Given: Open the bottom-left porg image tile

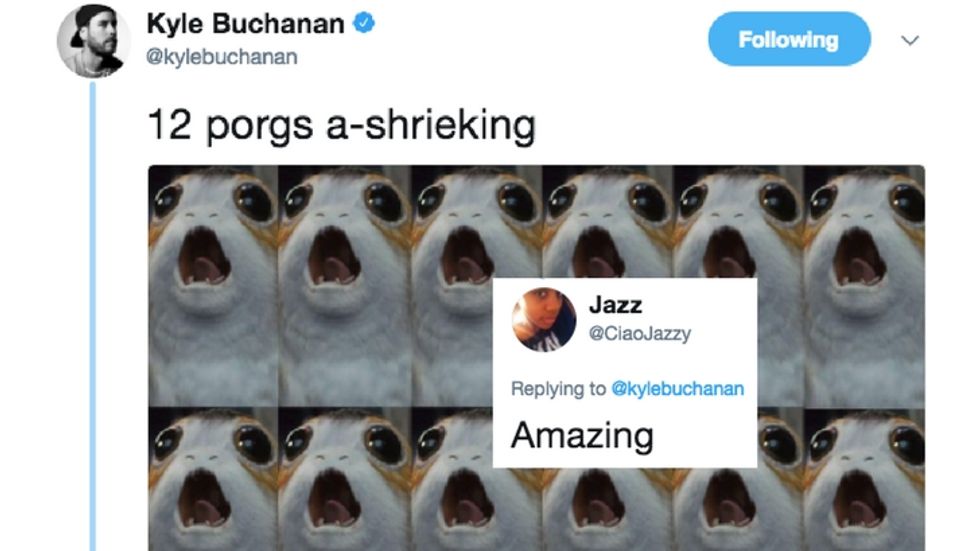Looking at the screenshot, I should point(213,480).
